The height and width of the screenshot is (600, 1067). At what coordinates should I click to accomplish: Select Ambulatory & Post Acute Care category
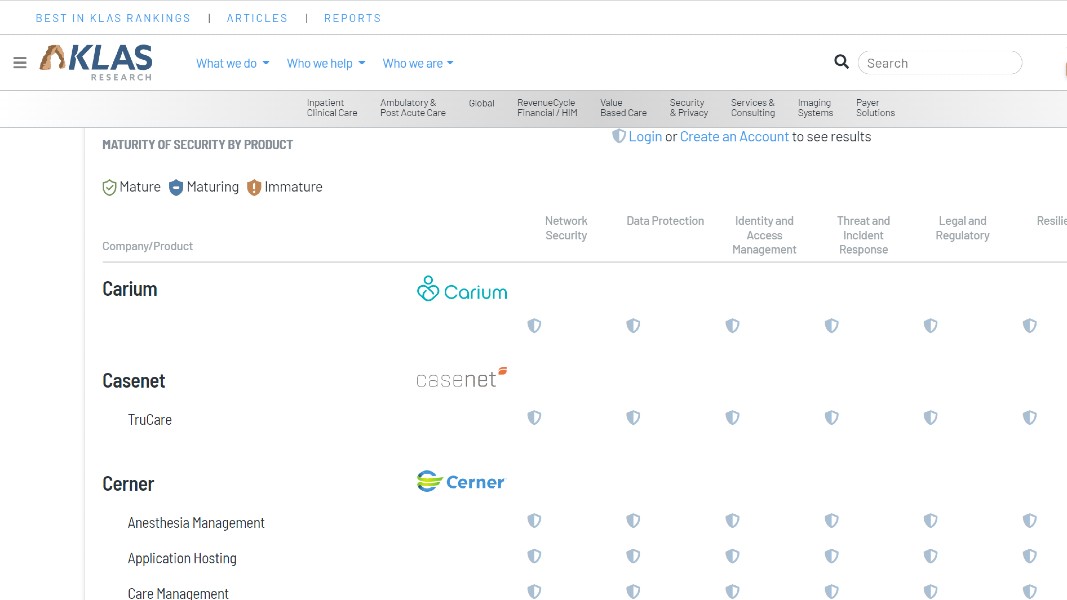(x=413, y=108)
